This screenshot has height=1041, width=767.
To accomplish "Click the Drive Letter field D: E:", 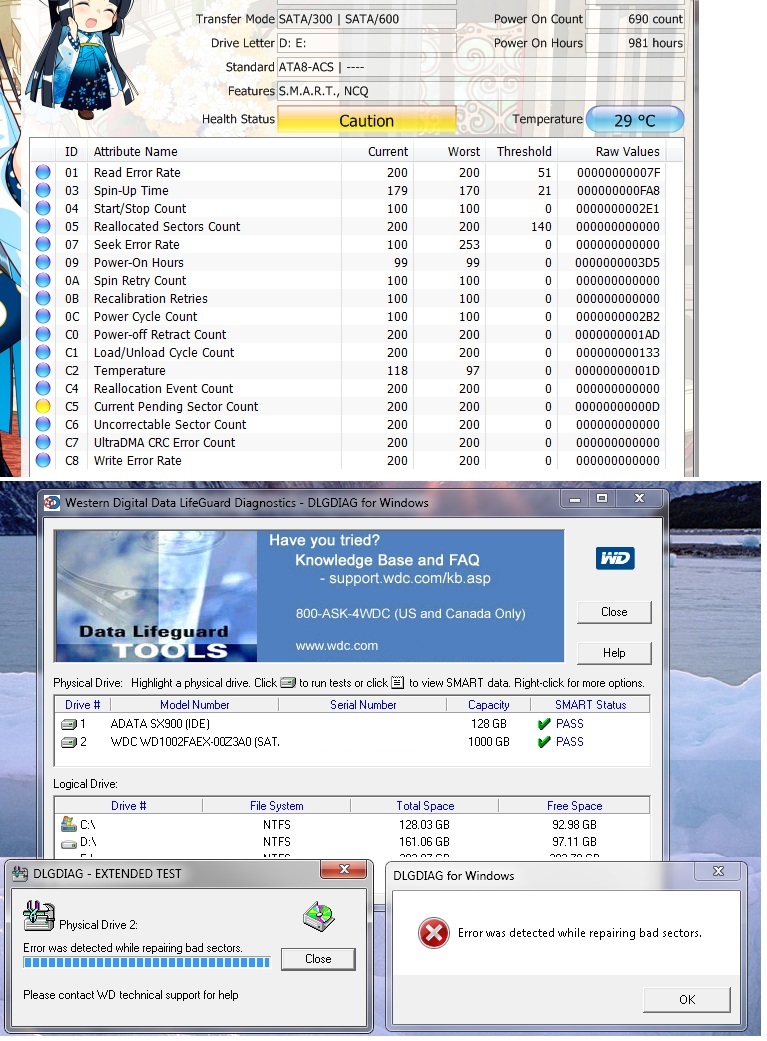I will [367, 43].
